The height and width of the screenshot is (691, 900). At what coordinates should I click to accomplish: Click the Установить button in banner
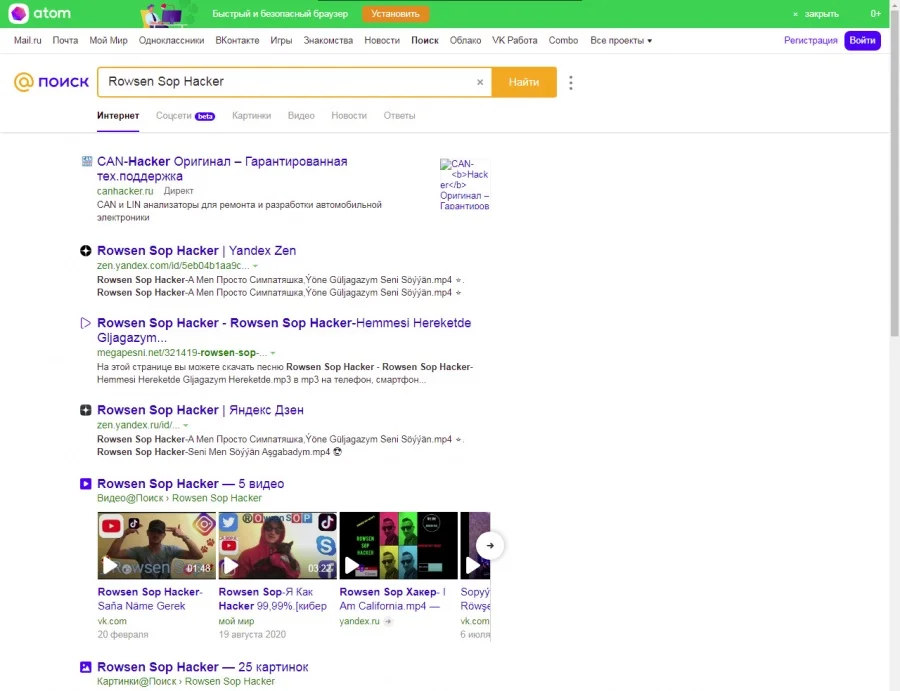[x=395, y=14]
